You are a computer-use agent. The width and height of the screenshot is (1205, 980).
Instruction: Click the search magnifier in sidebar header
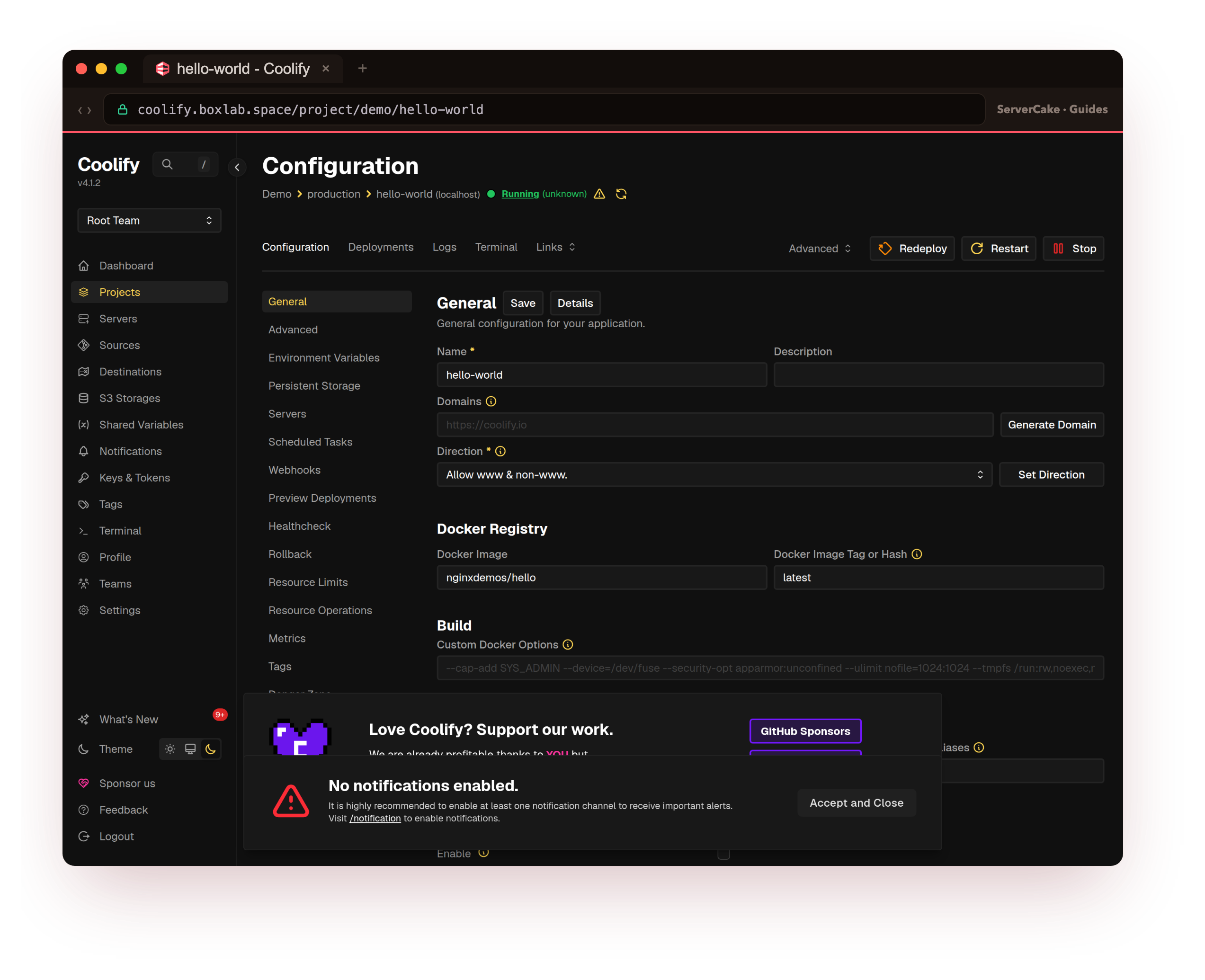167,164
